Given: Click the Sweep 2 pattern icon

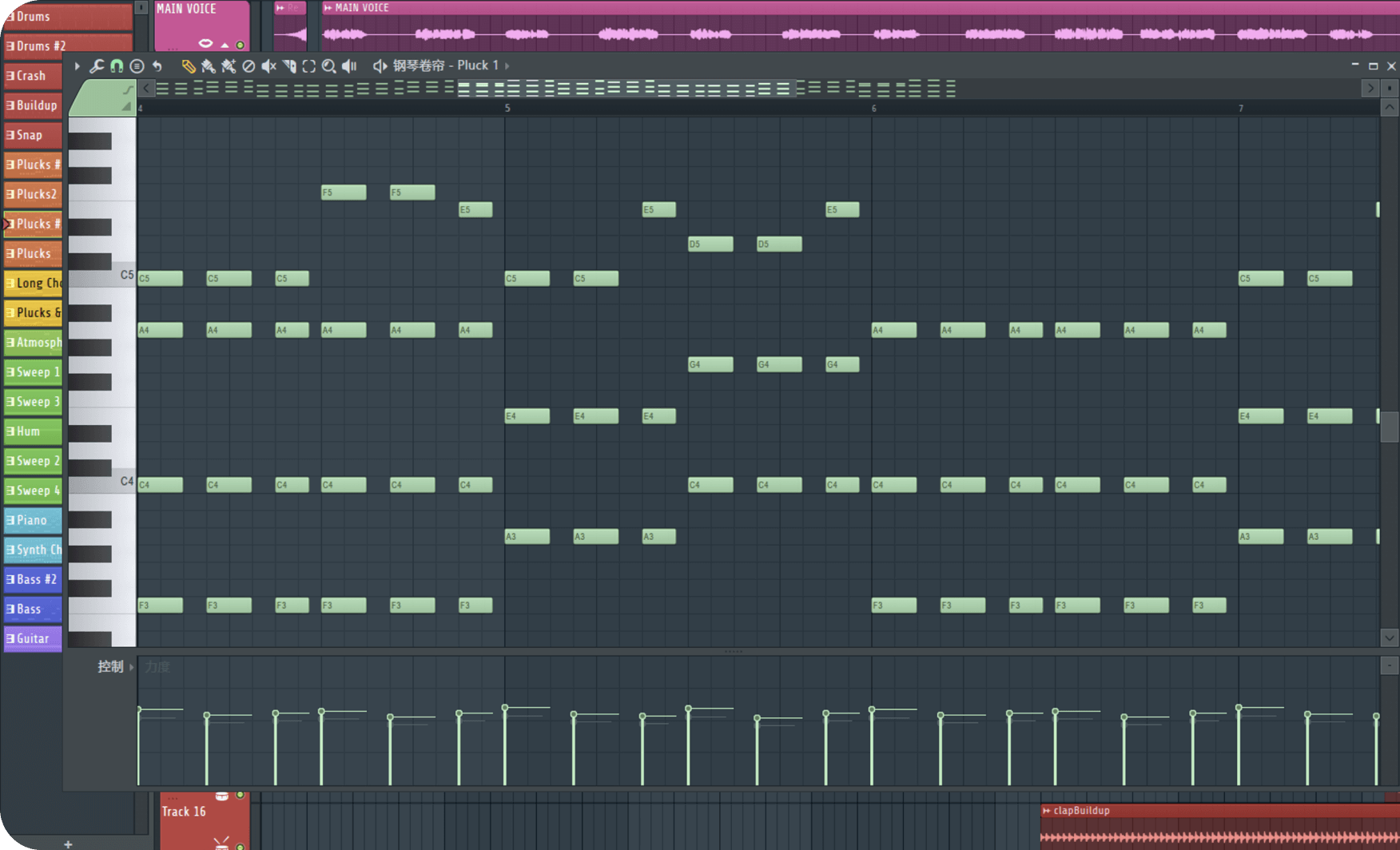Looking at the screenshot, I should [10, 461].
